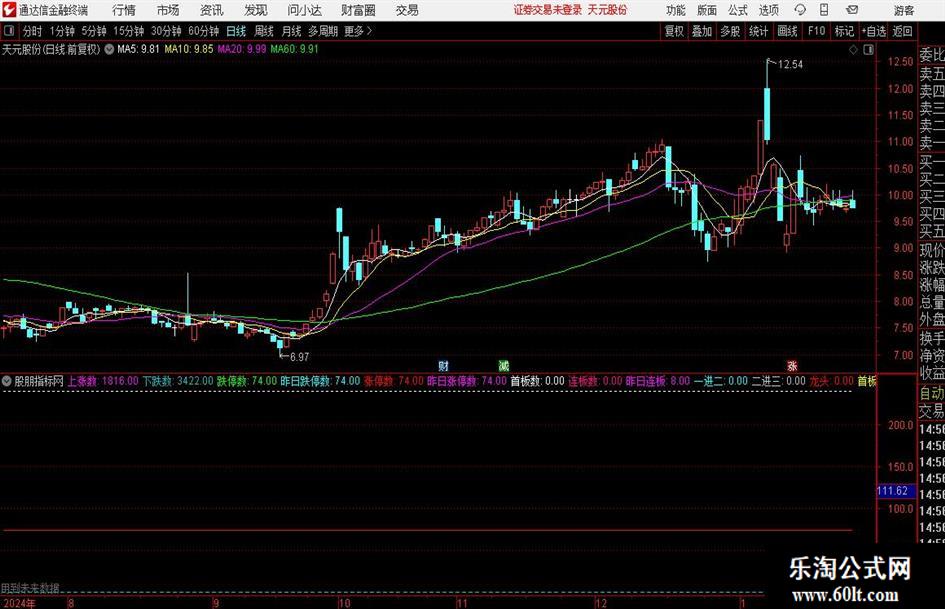Open the 问小达 menu
This screenshot has height=609, width=945.
click(x=304, y=10)
